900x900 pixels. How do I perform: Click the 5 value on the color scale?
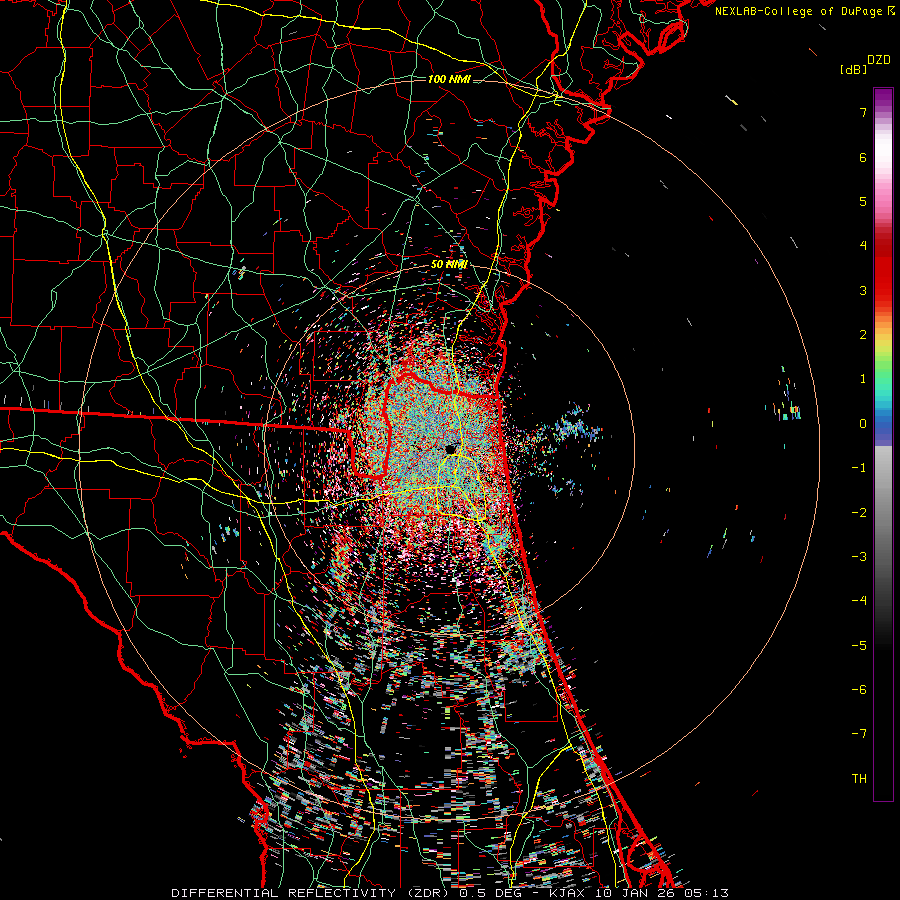point(863,201)
